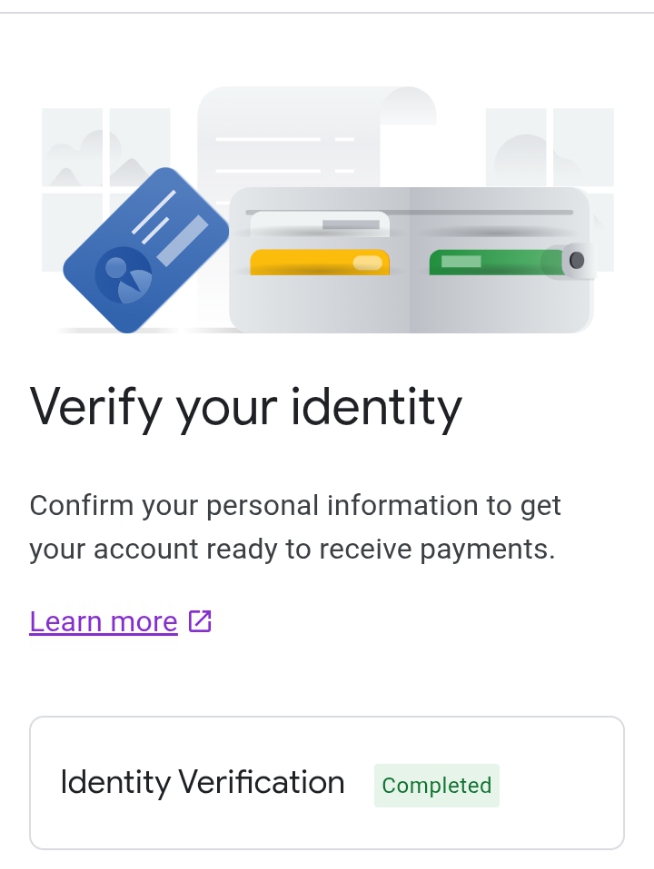The image size is (654, 869).
Task: Click the green Completed status badge
Action: point(436,786)
